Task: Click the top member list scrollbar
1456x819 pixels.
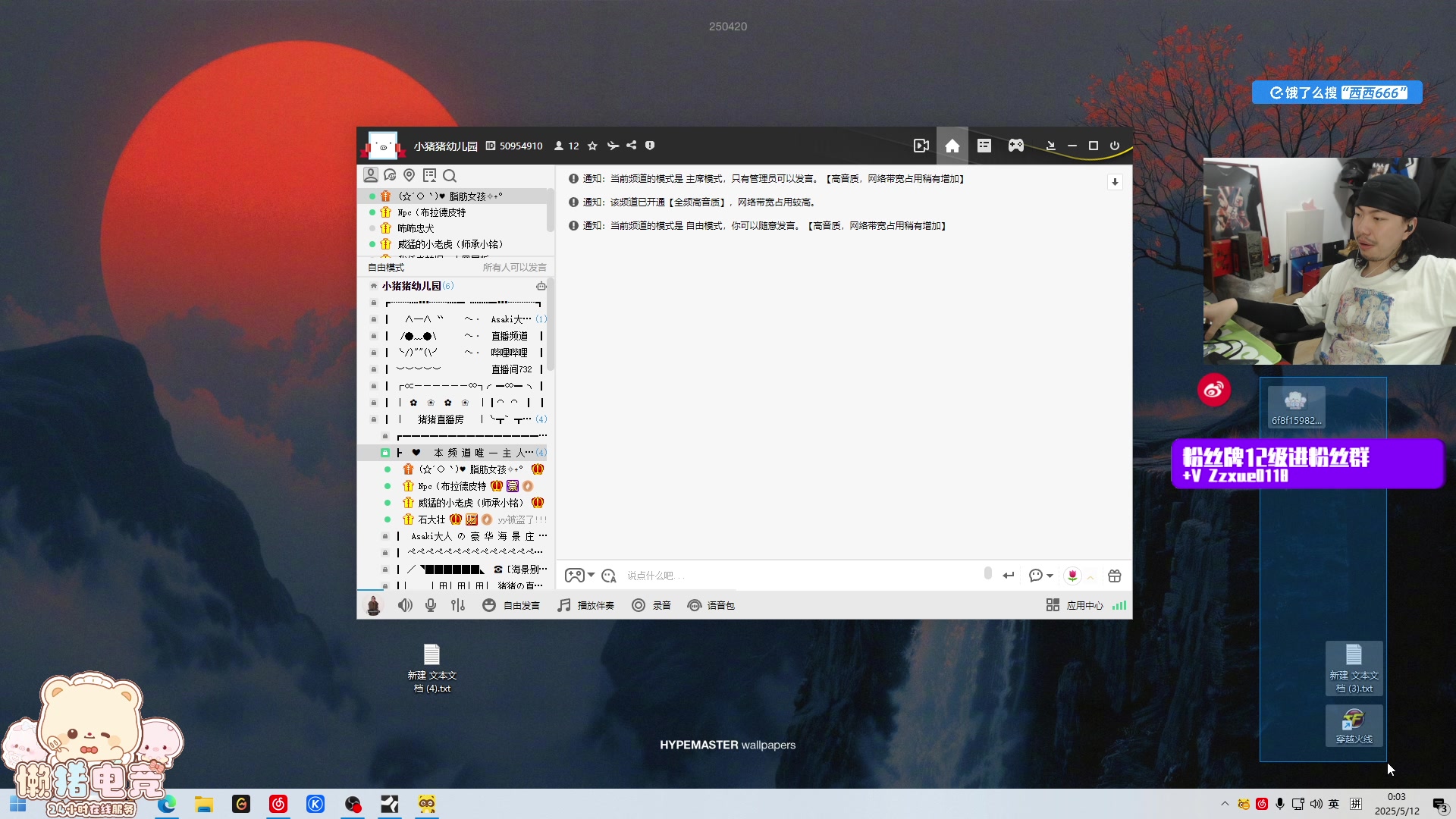Action: pyautogui.click(x=551, y=210)
